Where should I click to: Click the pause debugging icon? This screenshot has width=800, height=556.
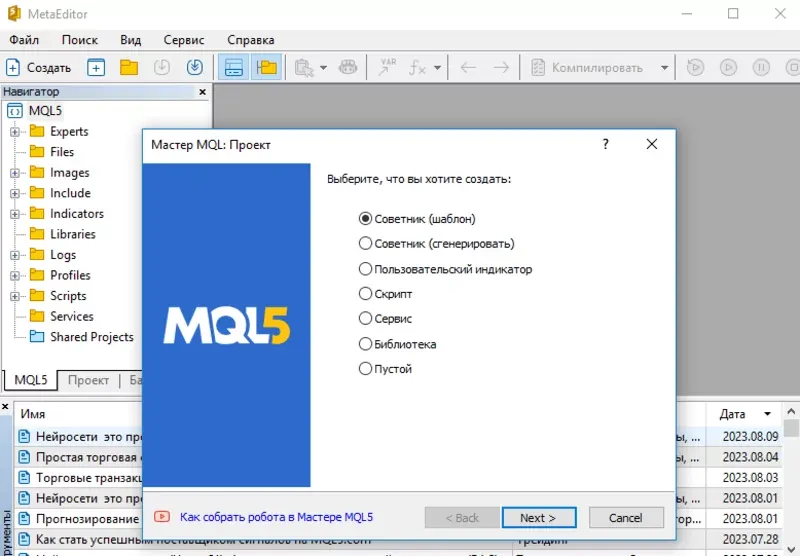pos(761,67)
